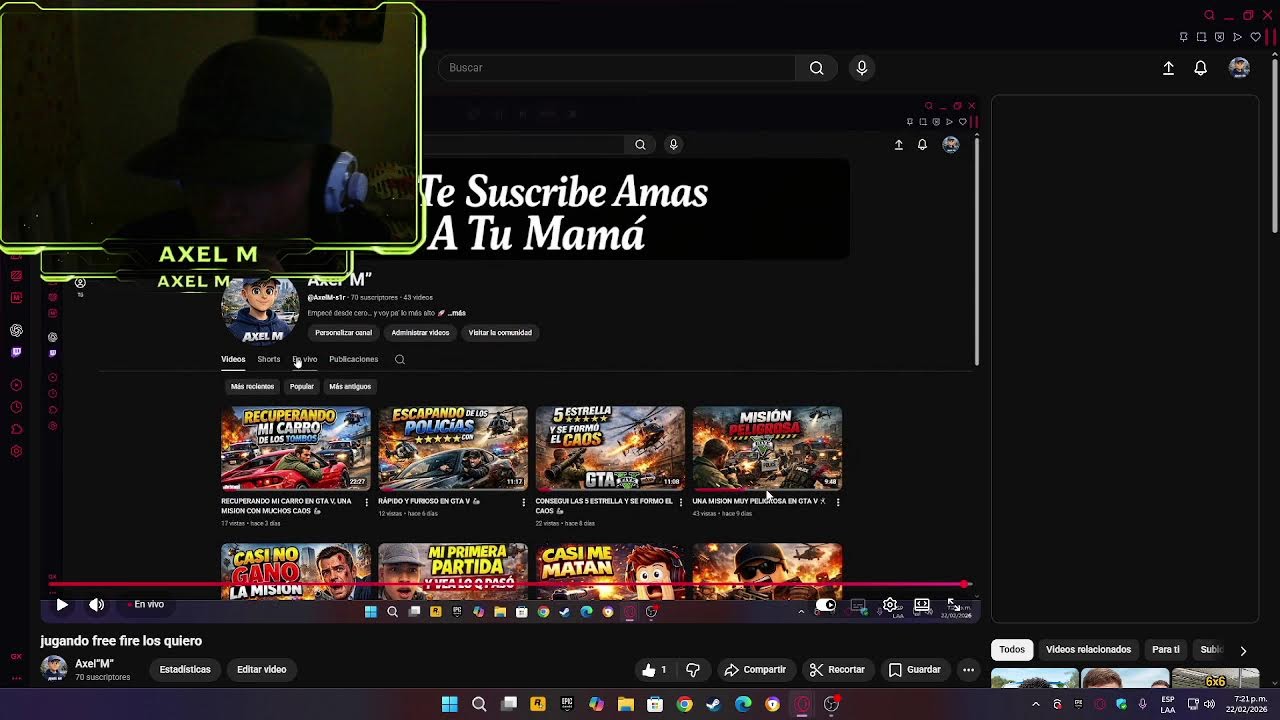This screenshot has width=1280, height=720.
Task: Click the browser send/flow arrow icon
Action: [x=1237, y=37]
